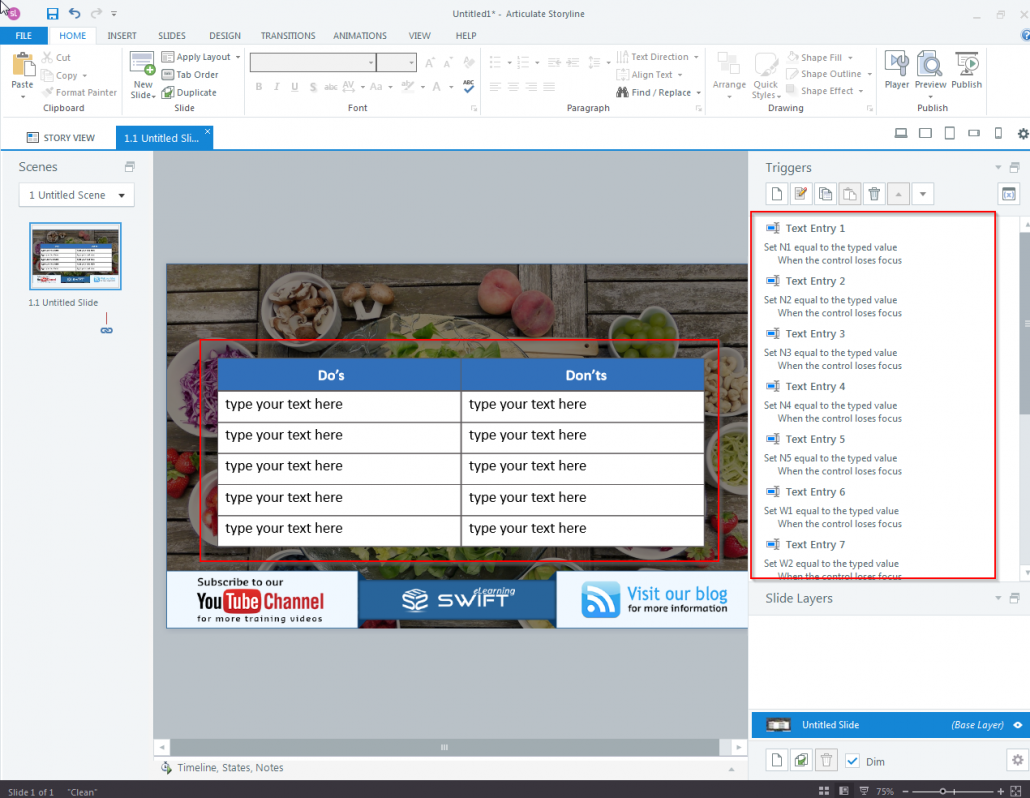Toggle the Dim checkbox in Slide Layers
Image resolution: width=1030 pixels, height=798 pixels.
click(854, 760)
